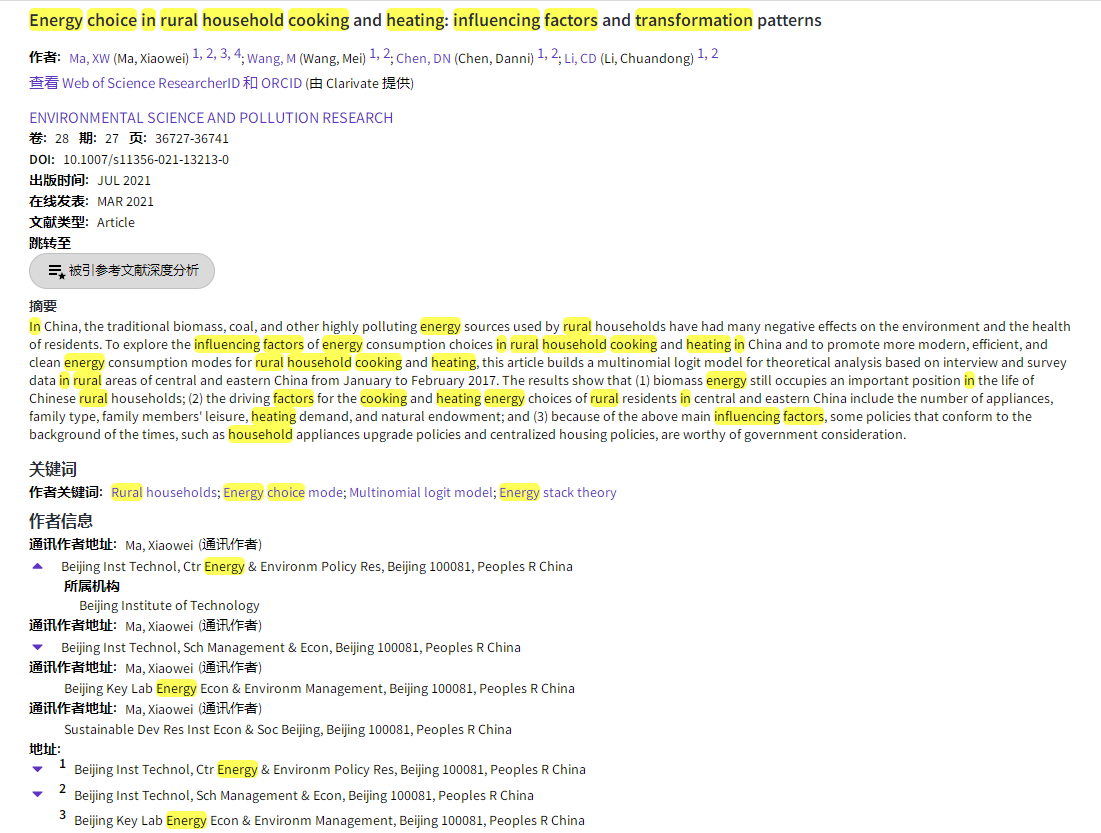Click affiliation superscript 3 after Ma, Xiaowei
This screenshot has height=833, width=1101.
224,54
